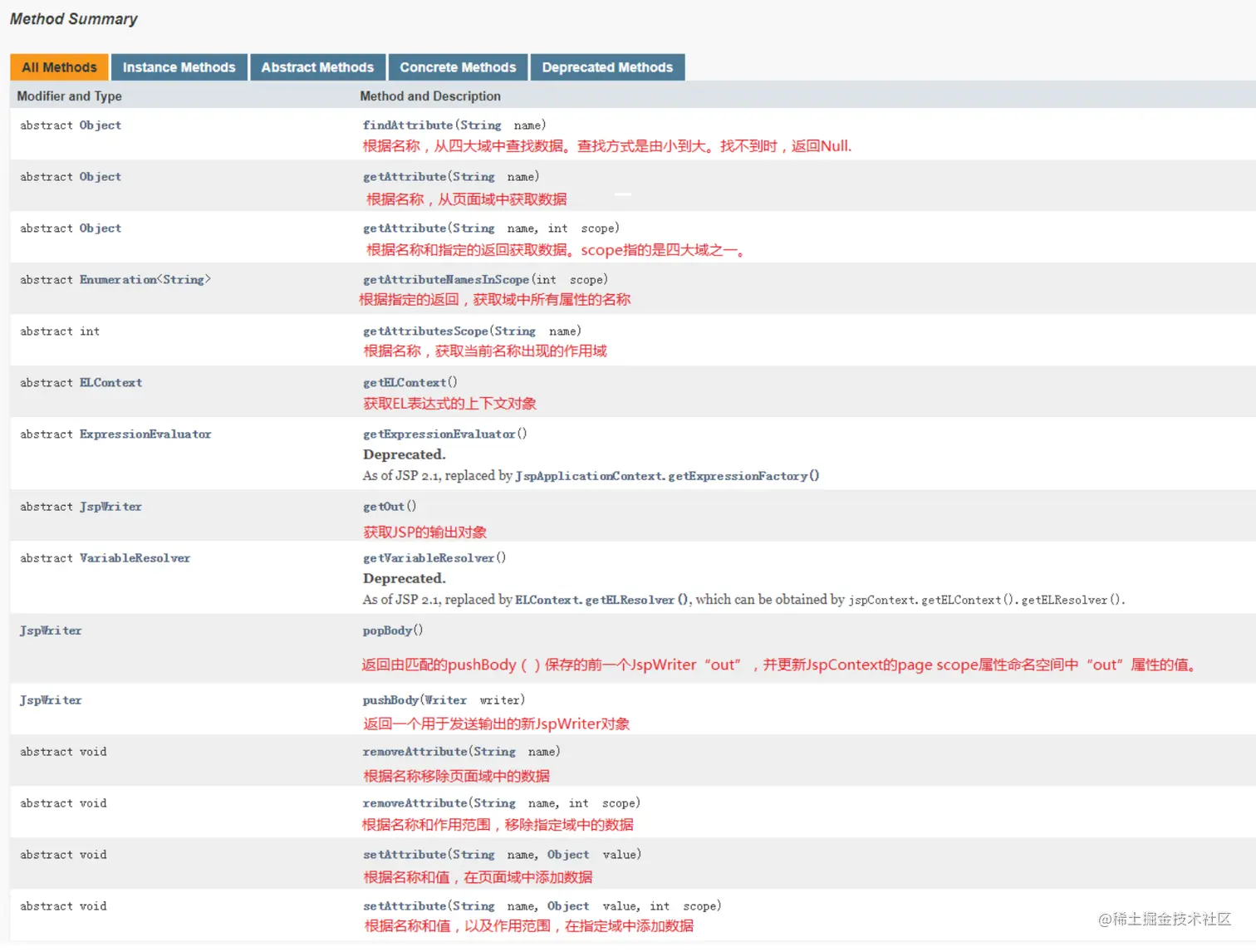Viewport: 1256px width, 952px height.
Task: Click the Modifier and Type column header
Action: tap(70, 96)
